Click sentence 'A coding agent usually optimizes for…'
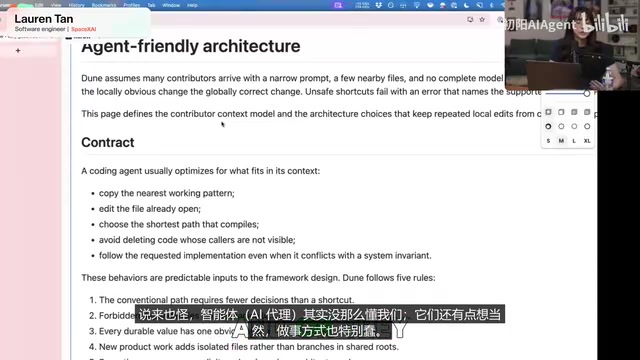The image size is (640, 360). point(200,171)
